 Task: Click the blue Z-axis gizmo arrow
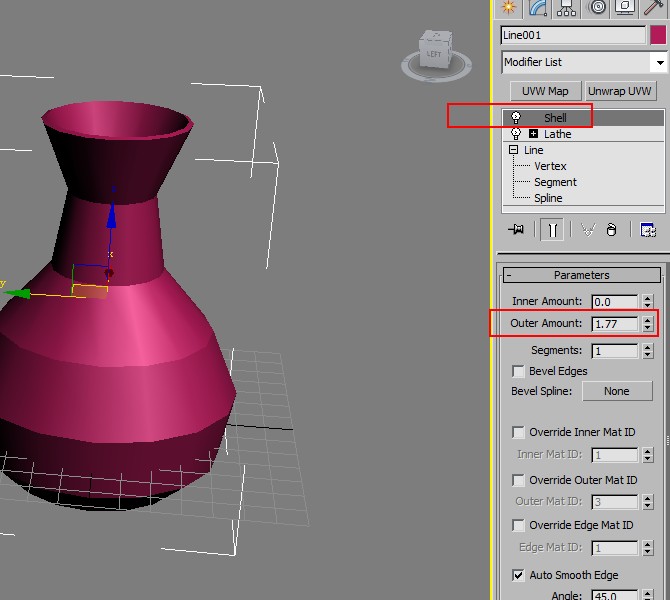[x=112, y=216]
